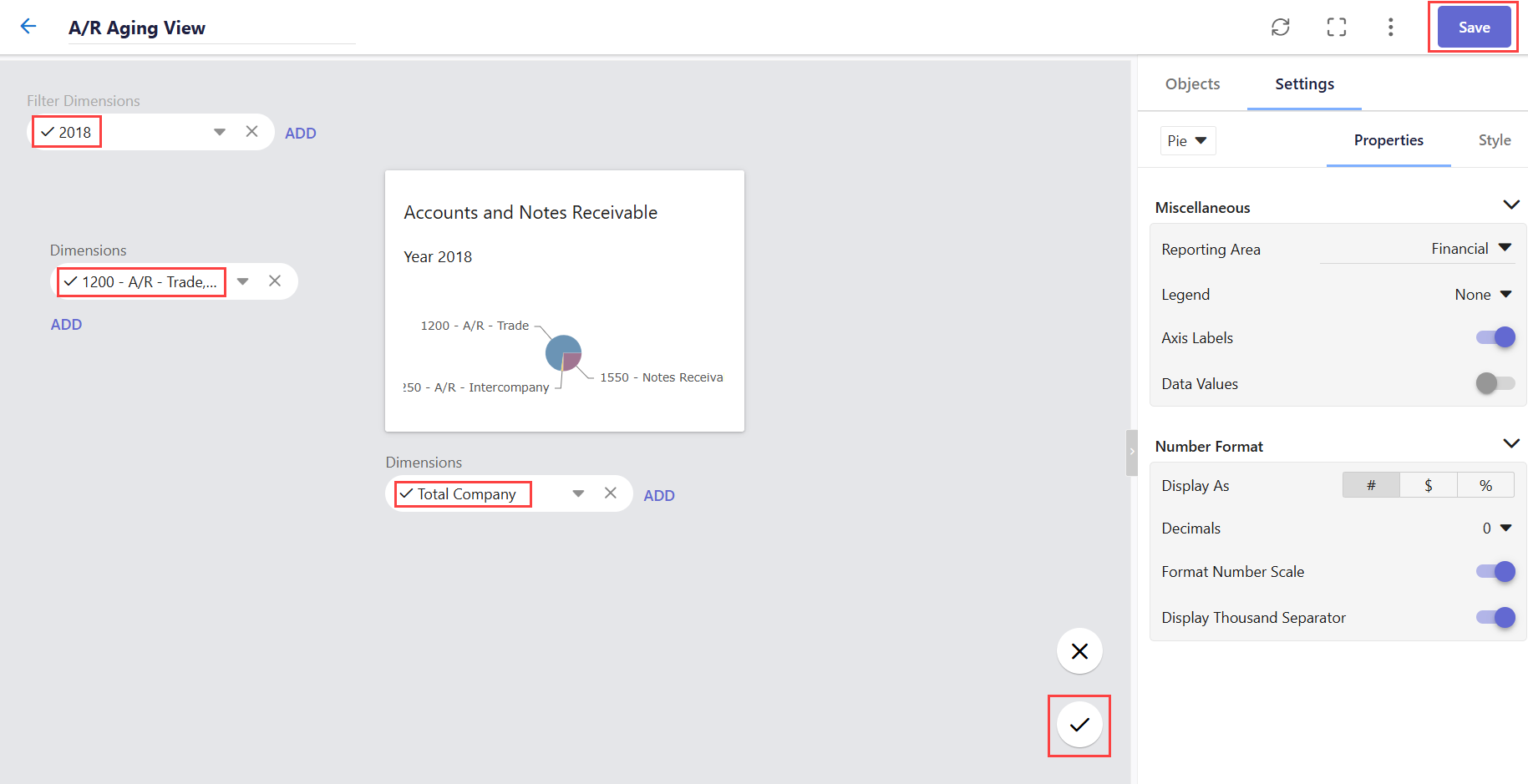This screenshot has height=784, width=1528.
Task: Open the three-dot more options menu
Action: 1390,28
